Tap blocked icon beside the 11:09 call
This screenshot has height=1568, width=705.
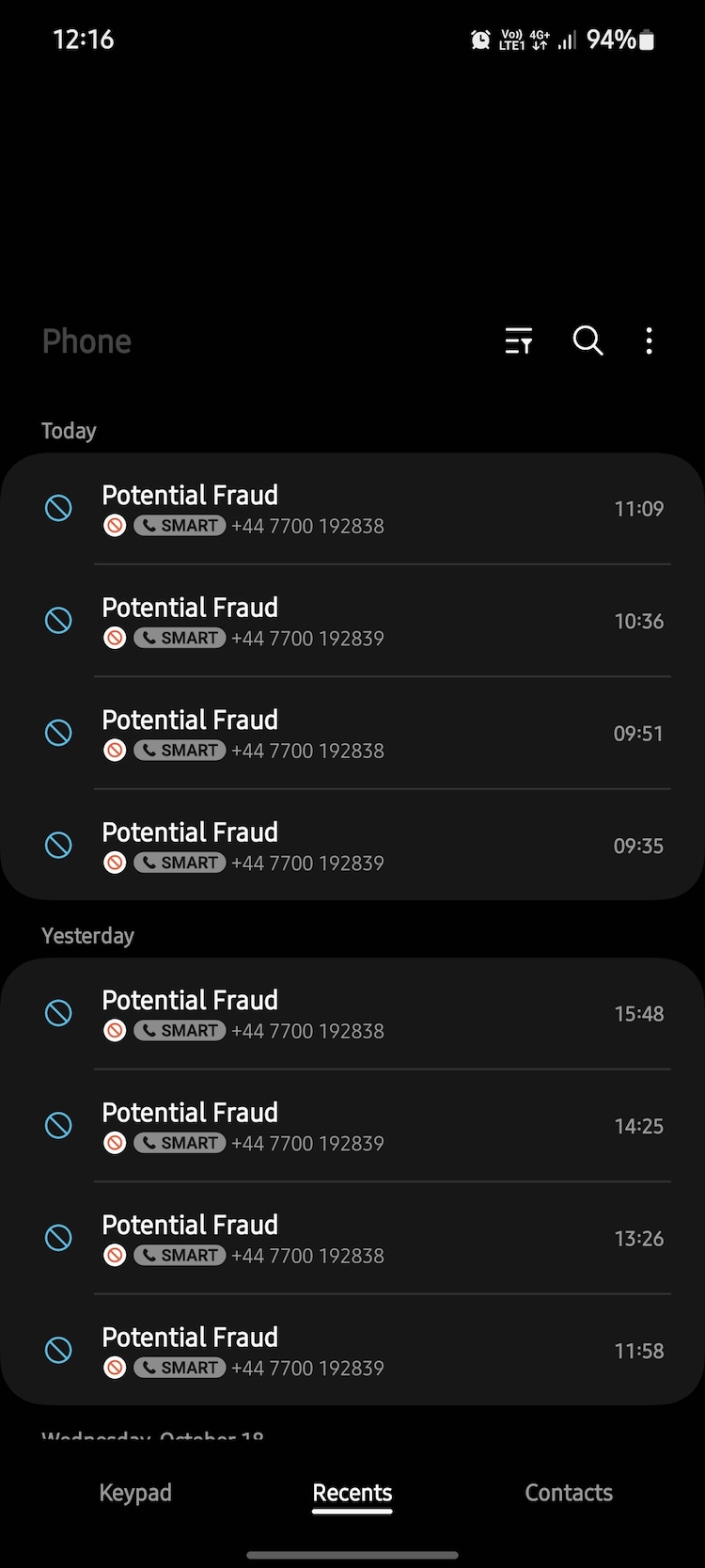[x=58, y=508]
